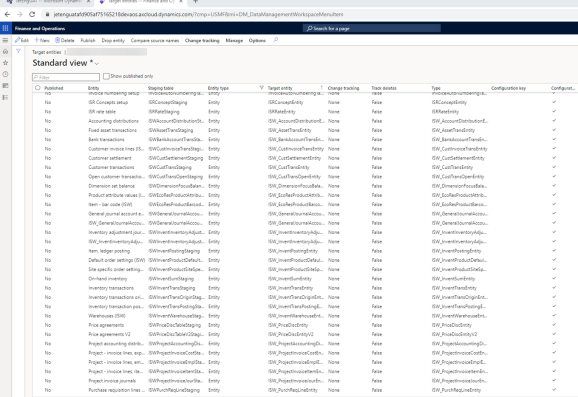Reload the page with refresh icon

(x=32, y=14)
